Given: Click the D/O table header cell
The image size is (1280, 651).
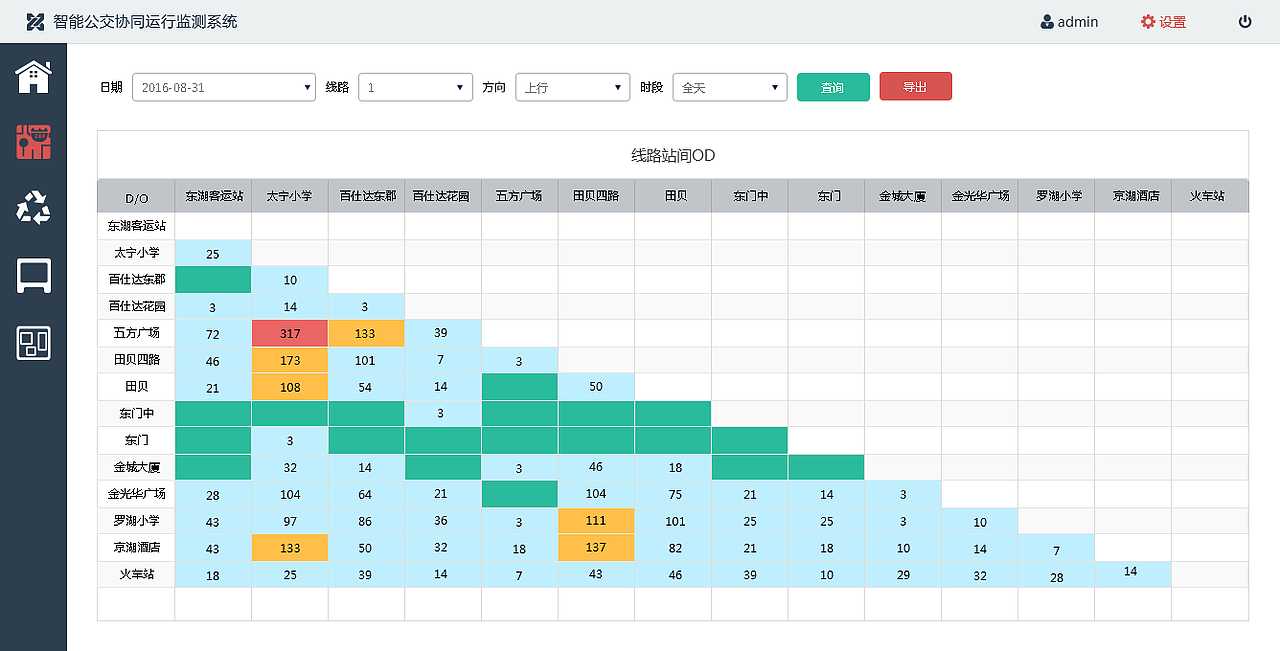Looking at the screenshot, I should (x=136, y=197).
